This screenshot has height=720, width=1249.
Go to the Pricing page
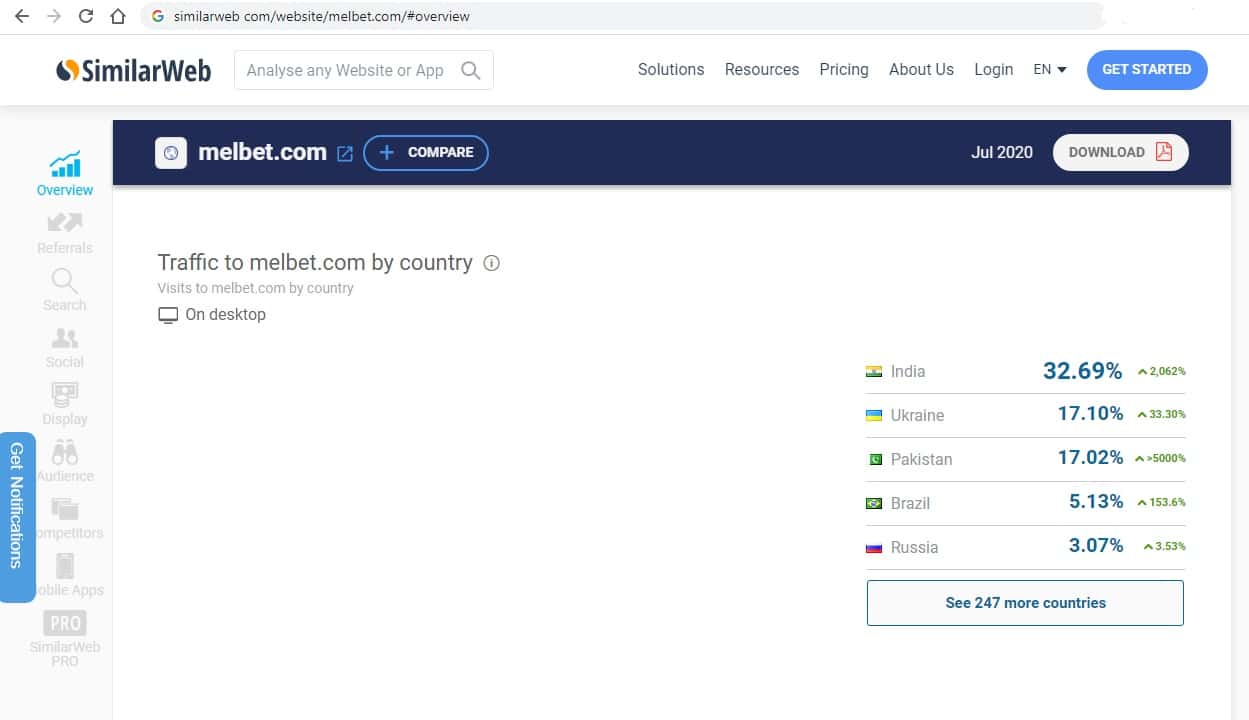844,70
